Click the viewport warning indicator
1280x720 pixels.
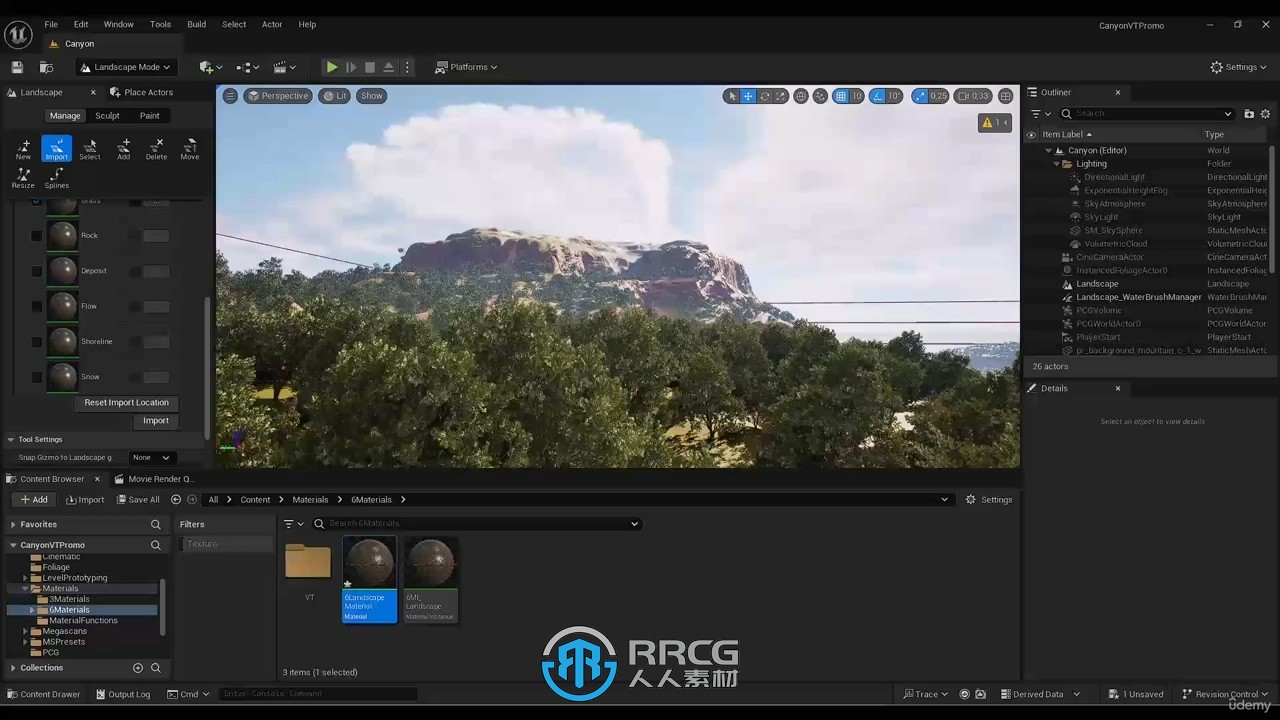pos(995,123)
